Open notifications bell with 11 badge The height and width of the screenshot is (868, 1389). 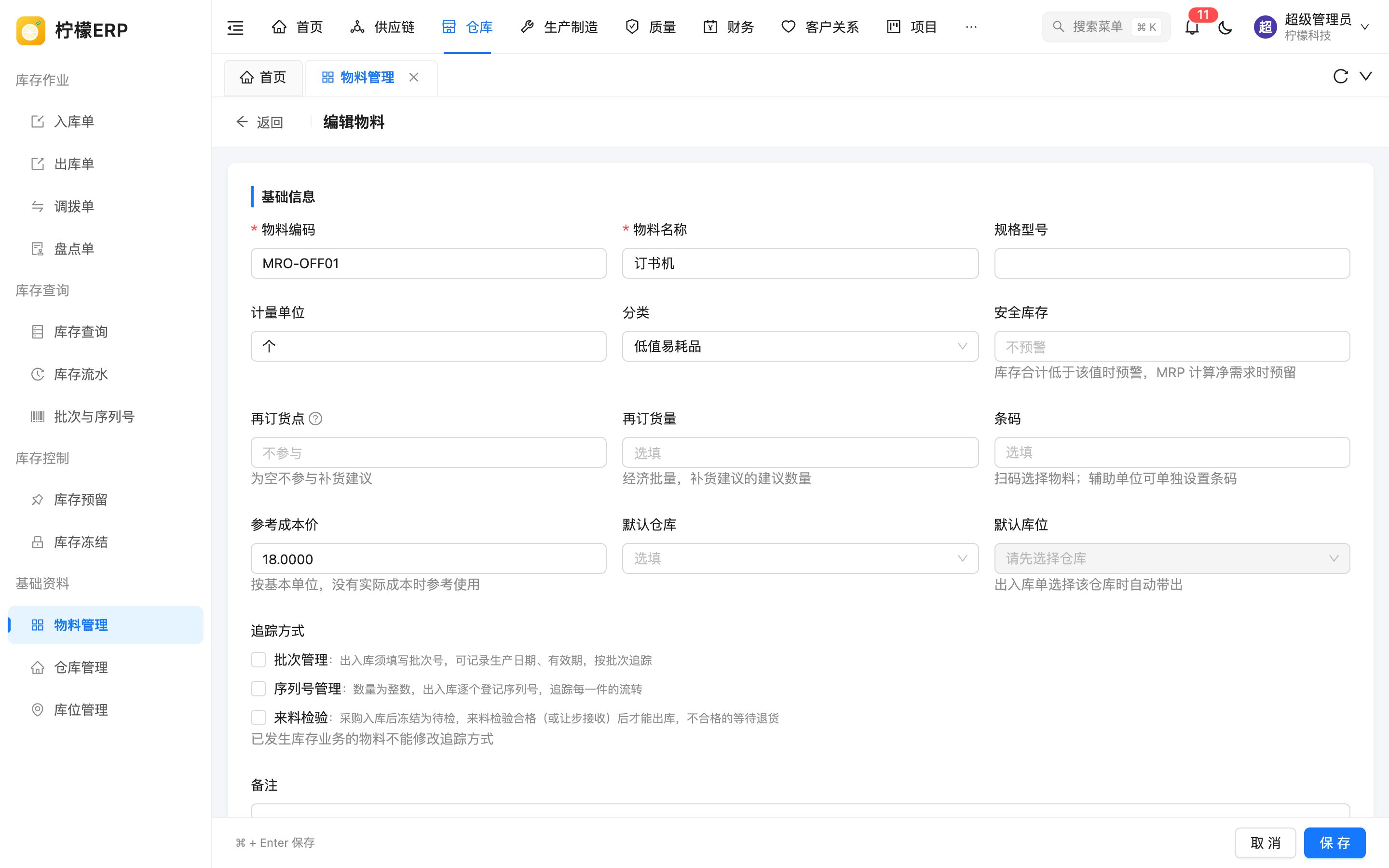[x=1192, y=27]
